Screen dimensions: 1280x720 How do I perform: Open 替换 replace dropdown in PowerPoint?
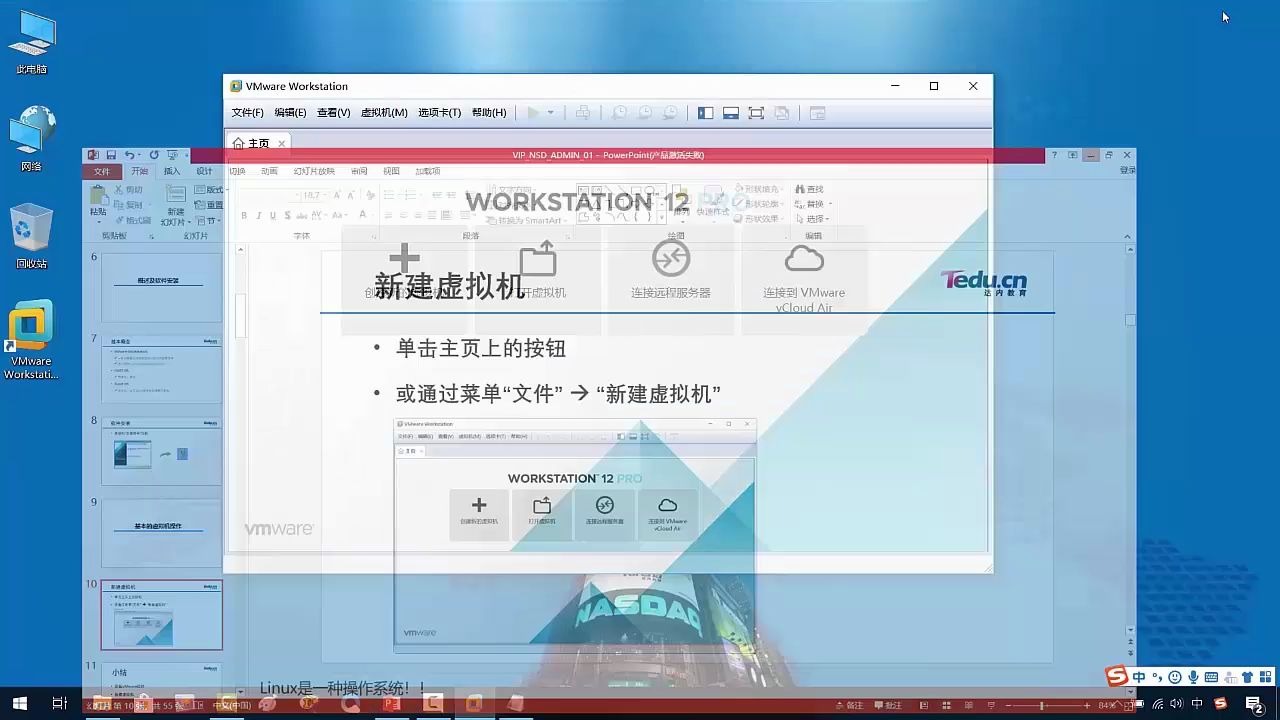813,204
